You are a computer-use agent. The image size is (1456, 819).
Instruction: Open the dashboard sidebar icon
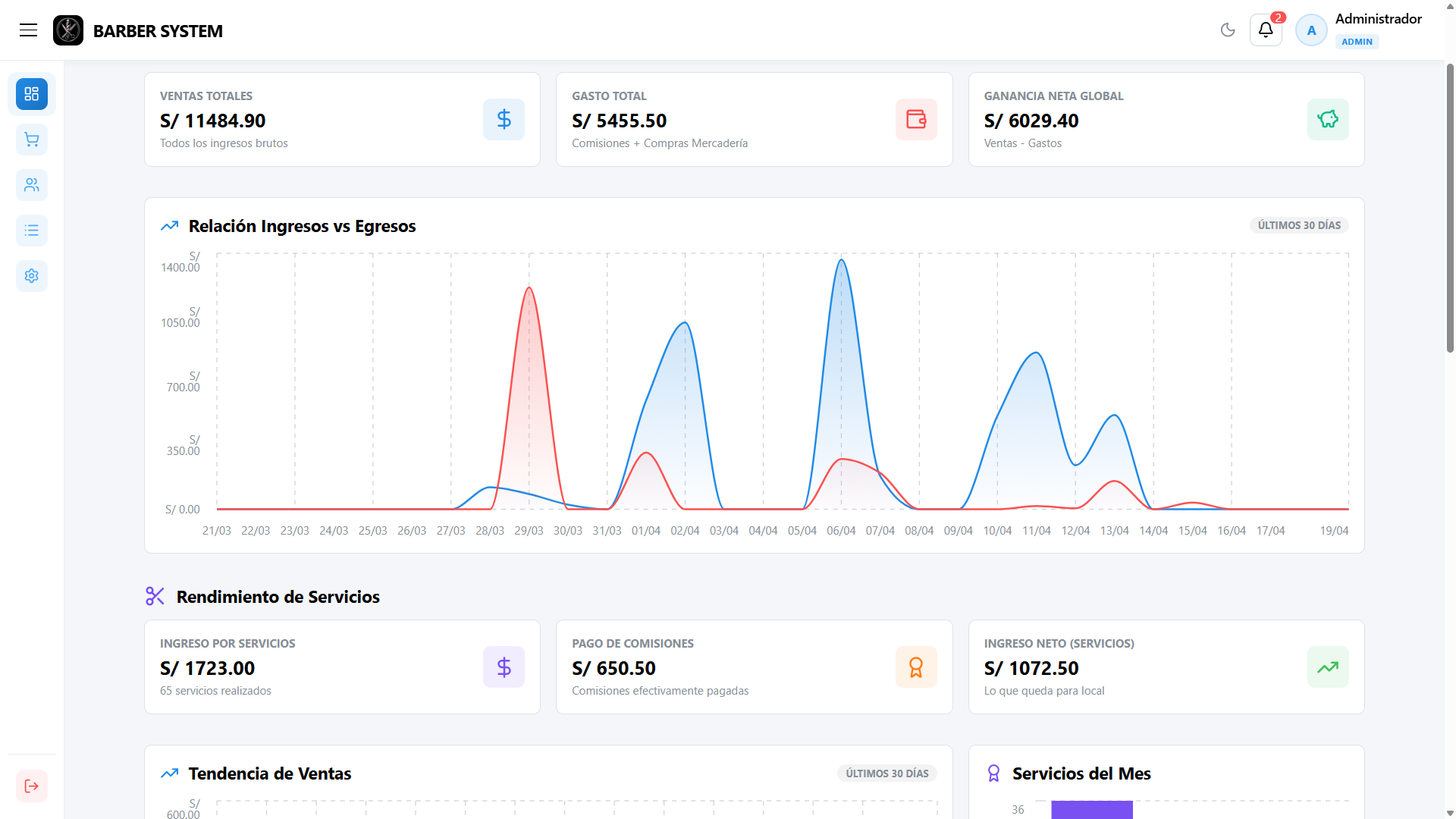click(32, 94)
